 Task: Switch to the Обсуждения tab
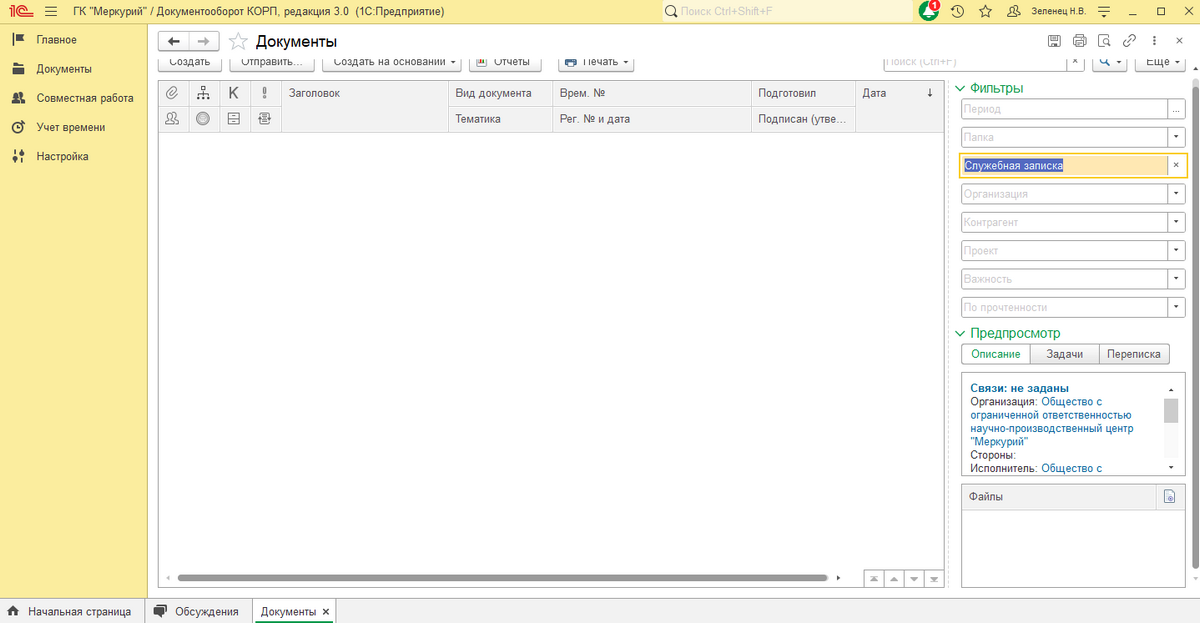(206, 611)
